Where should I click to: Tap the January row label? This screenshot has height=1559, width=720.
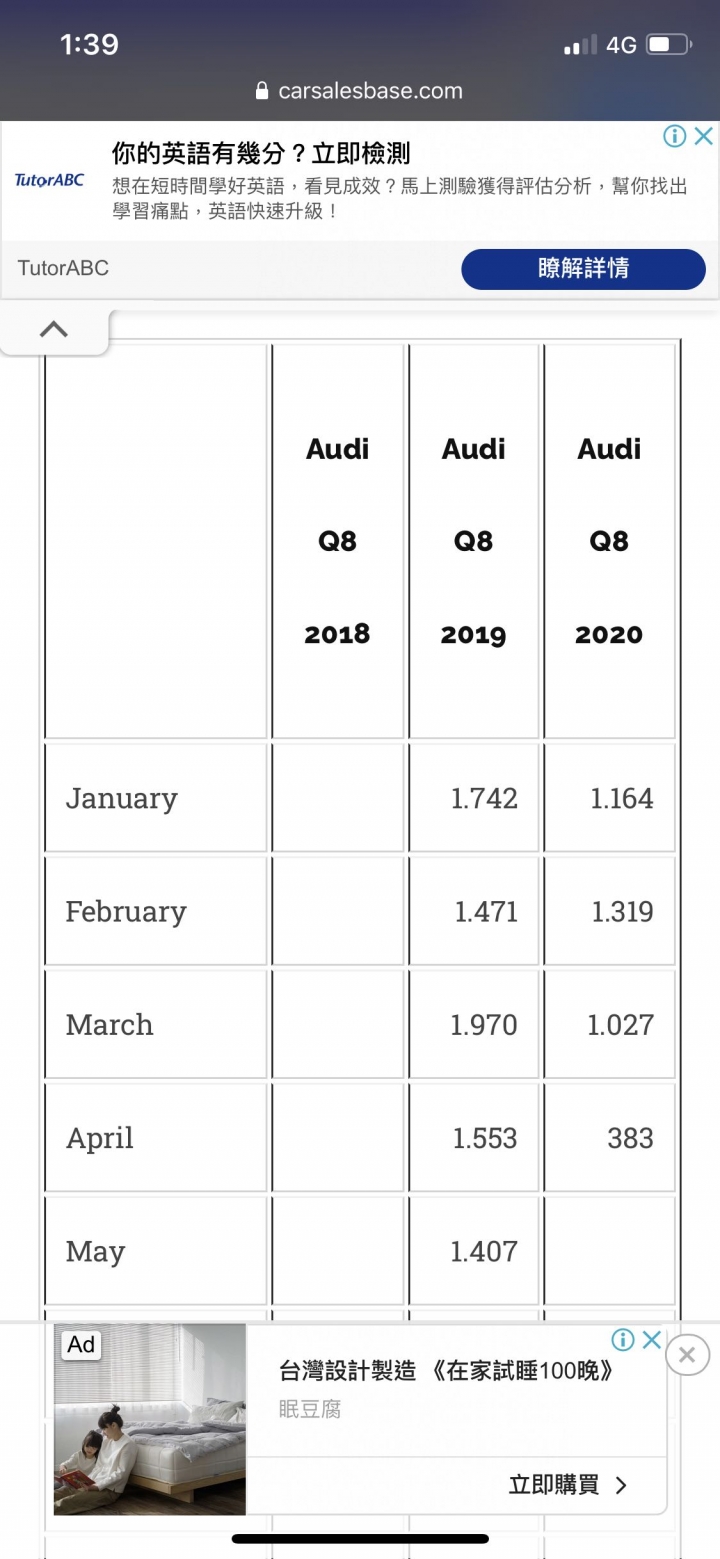[x=121, y=798]
